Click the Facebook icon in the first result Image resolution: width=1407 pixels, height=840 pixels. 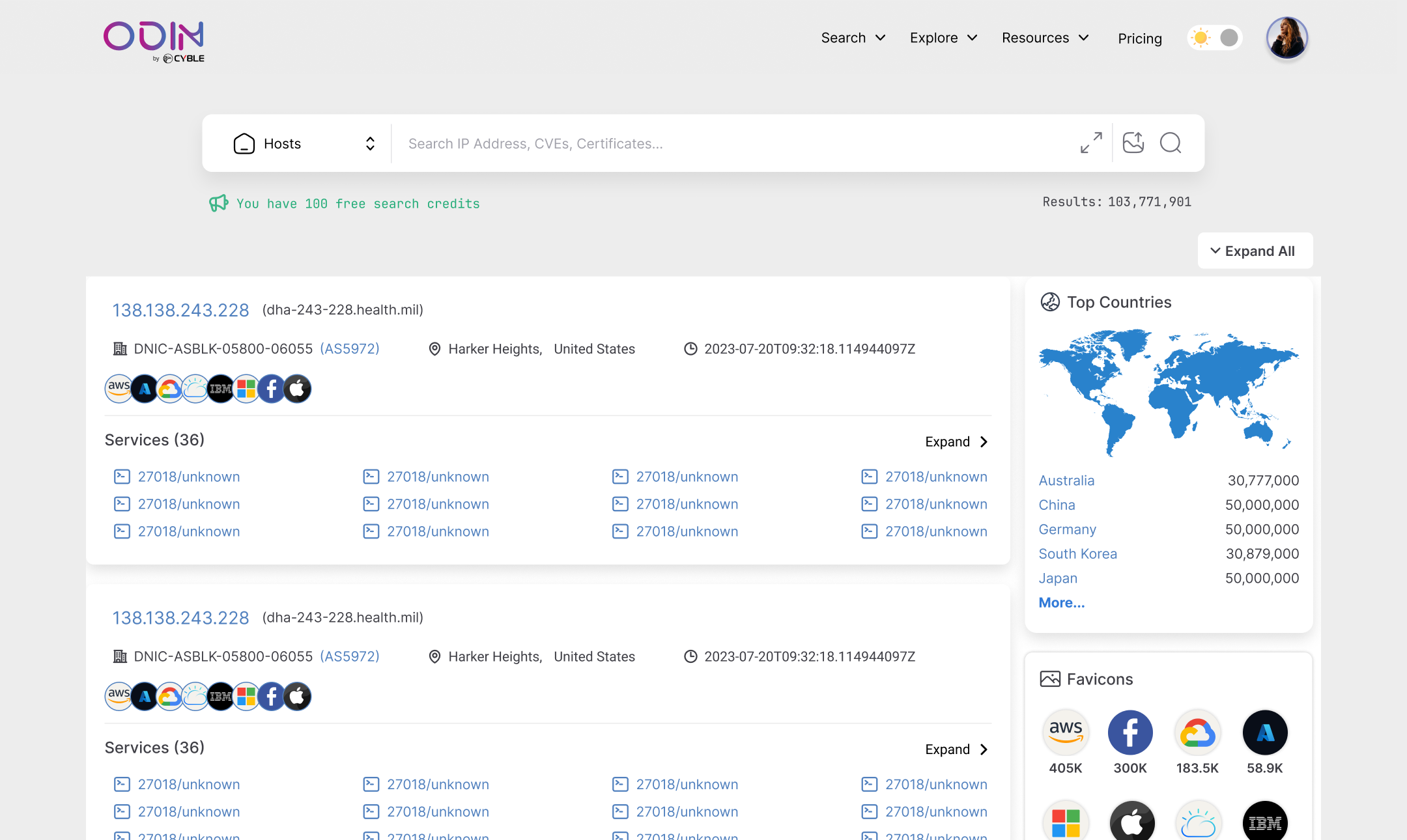click(x=272, y=389)
